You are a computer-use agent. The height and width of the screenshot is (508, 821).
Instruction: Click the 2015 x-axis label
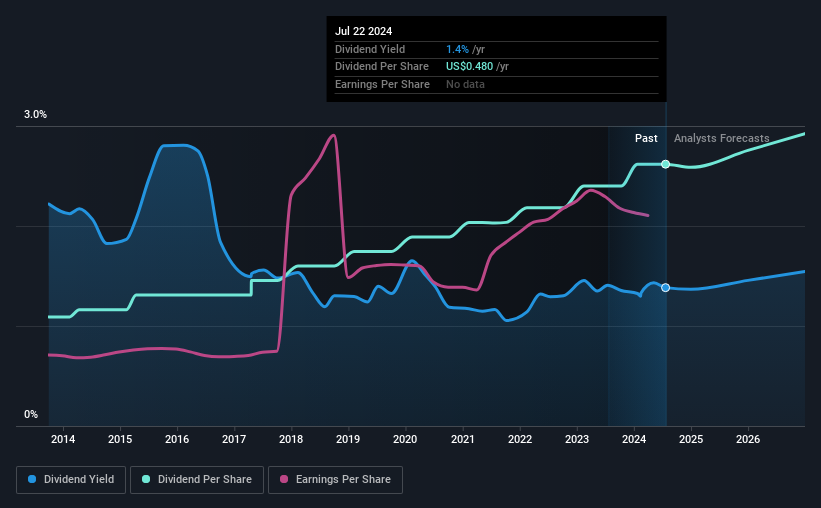click(120, 439)
